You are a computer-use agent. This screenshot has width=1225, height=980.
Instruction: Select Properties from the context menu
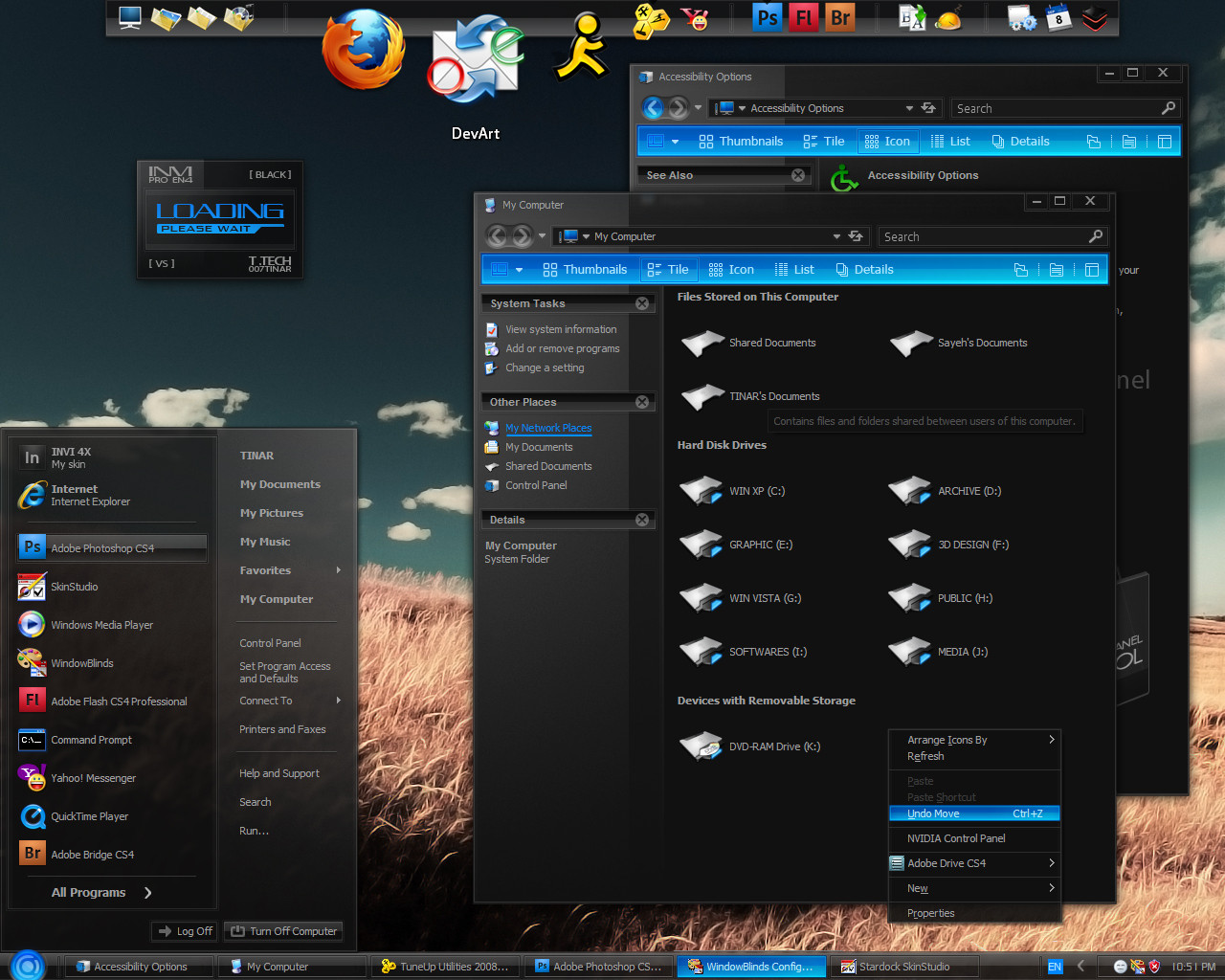coord(930,913)
